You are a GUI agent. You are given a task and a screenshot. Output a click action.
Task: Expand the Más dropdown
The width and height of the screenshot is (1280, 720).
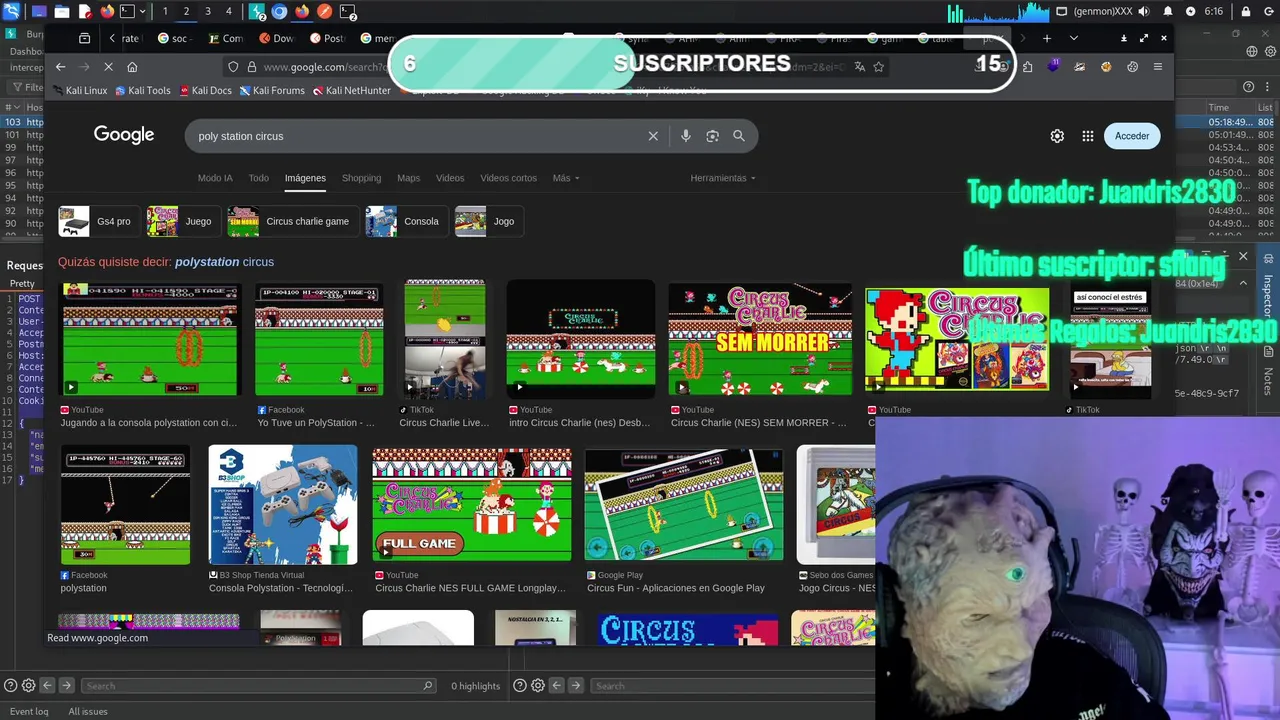pos(566,178)
